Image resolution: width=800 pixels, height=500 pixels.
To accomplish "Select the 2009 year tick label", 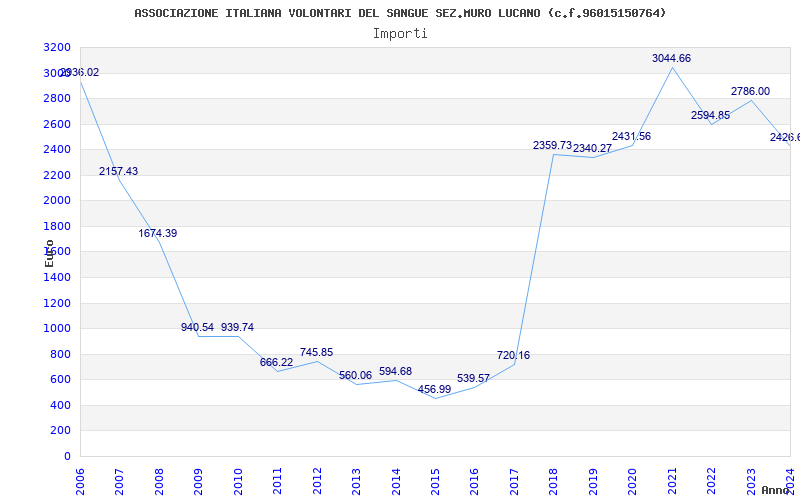I will (x=198, y=482).
